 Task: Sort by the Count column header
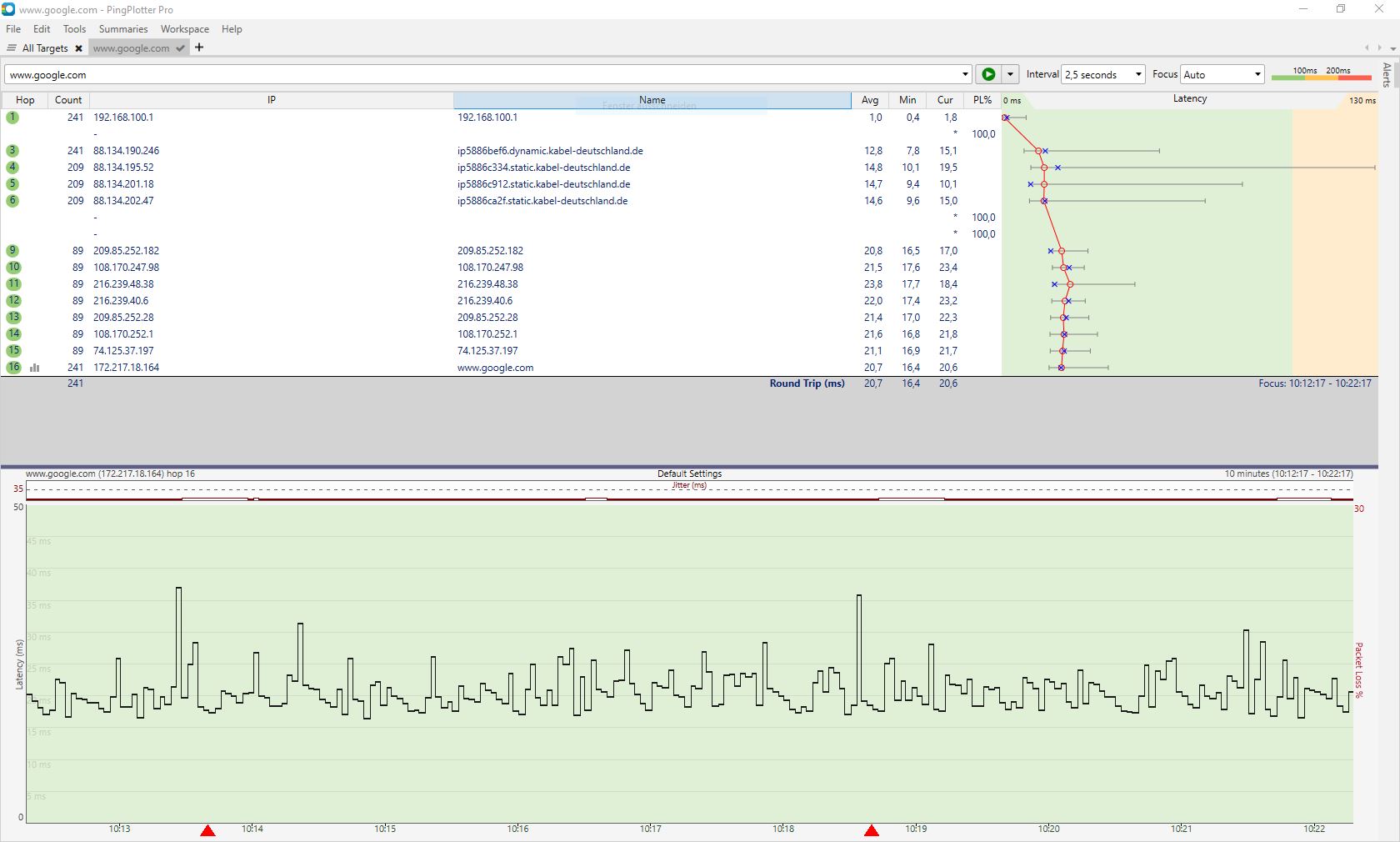tap(68, 99)
